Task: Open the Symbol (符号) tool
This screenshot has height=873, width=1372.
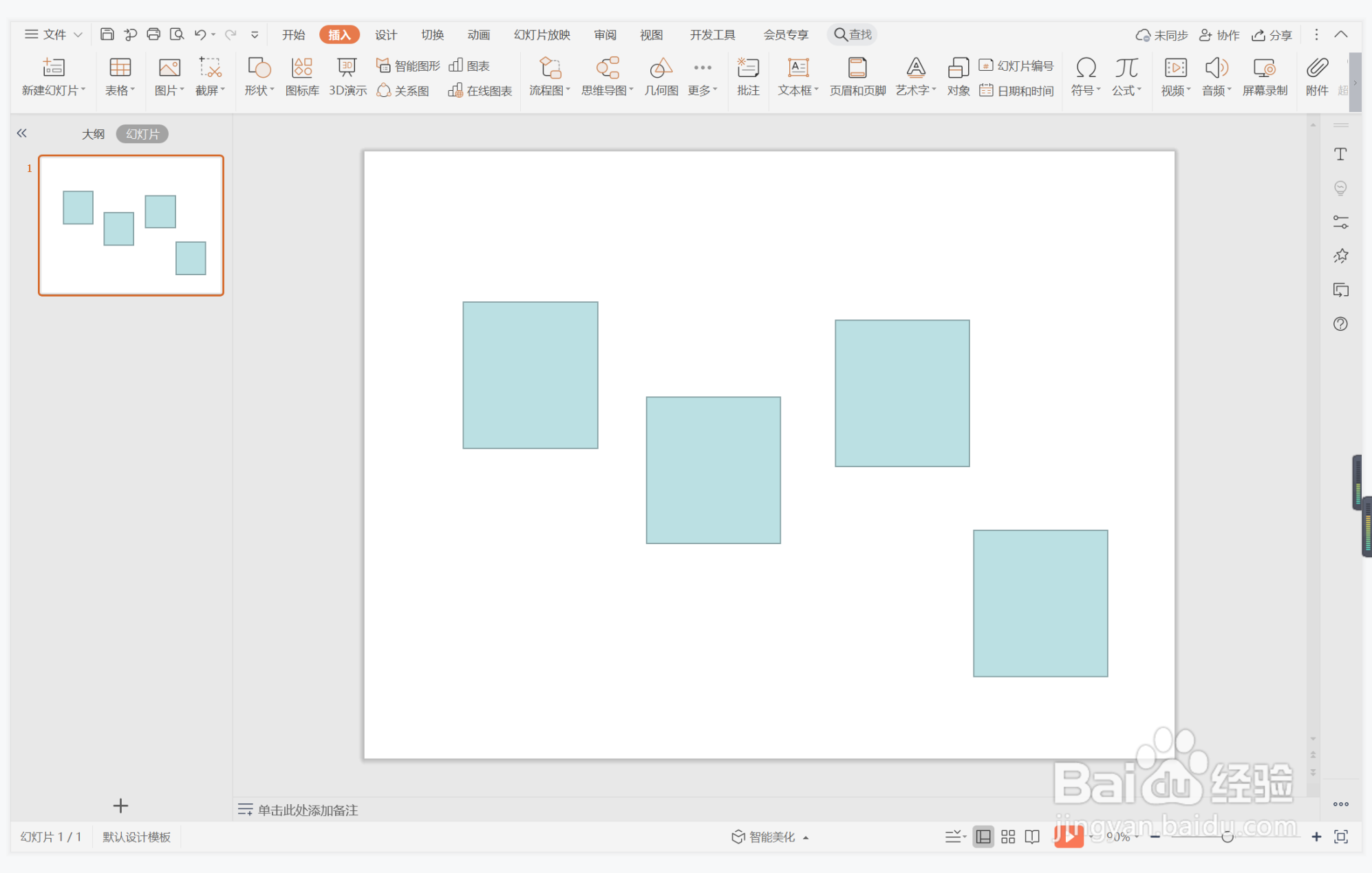Action: (x=1085, y=68)
